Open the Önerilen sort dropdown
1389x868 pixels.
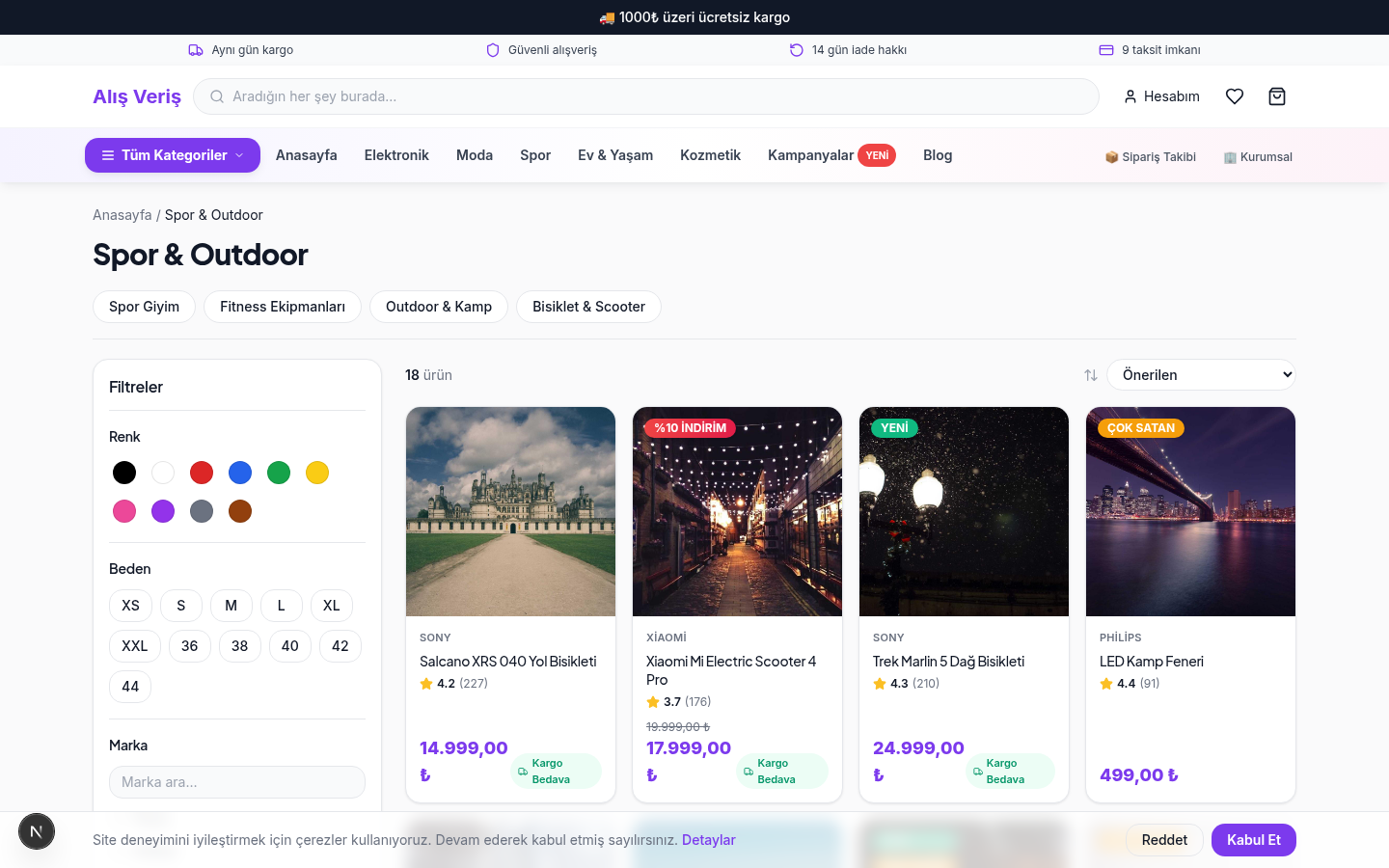pyautogui.click(x=1201, y=375)
